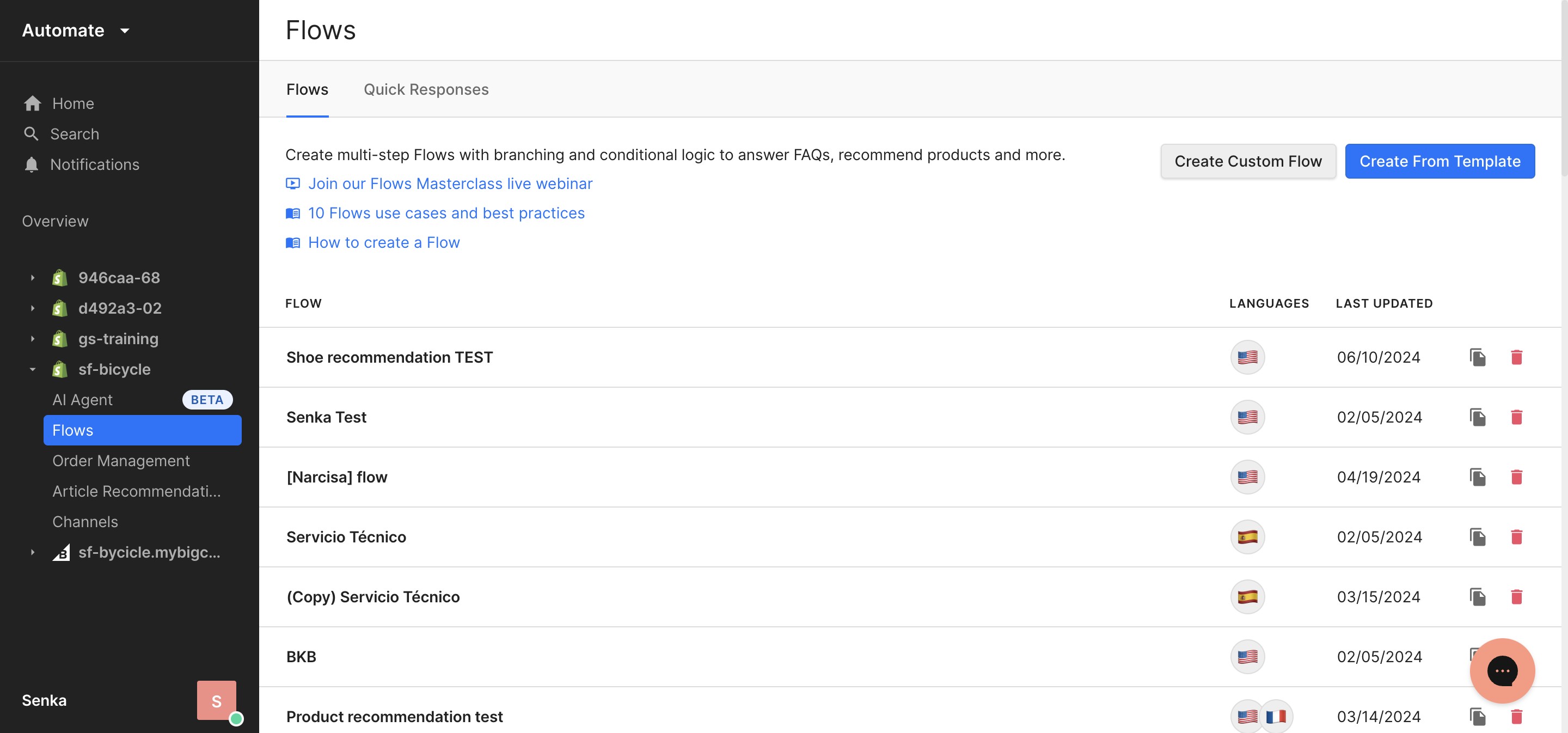Collapse the sf-bicycle store section

click(33, 370)
